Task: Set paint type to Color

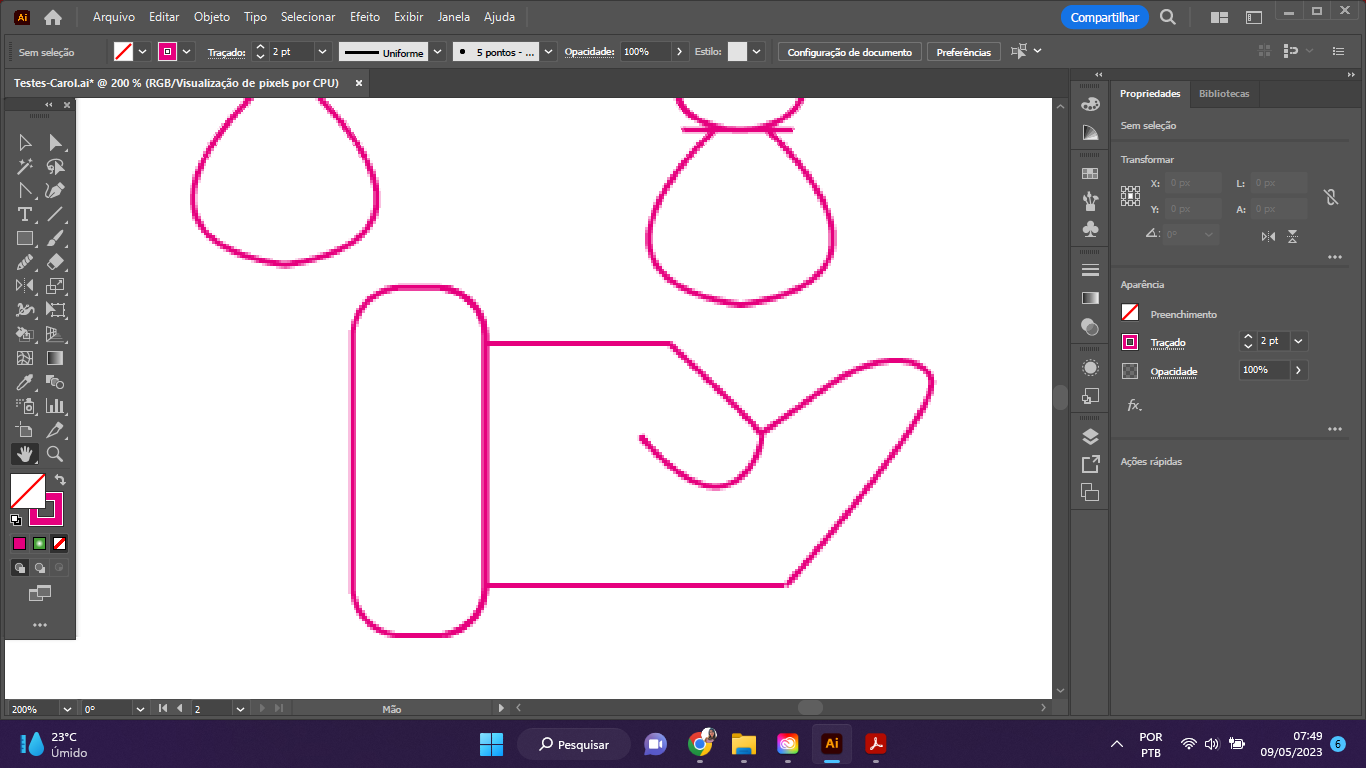Action: coord(19,543)
